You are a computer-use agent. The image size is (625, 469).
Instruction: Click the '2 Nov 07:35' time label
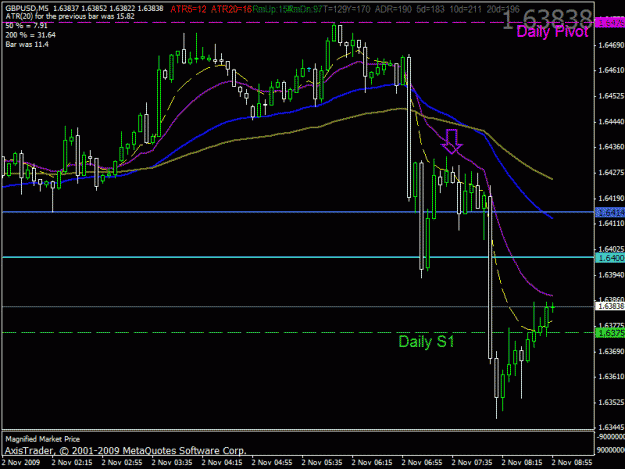[472, 463]
